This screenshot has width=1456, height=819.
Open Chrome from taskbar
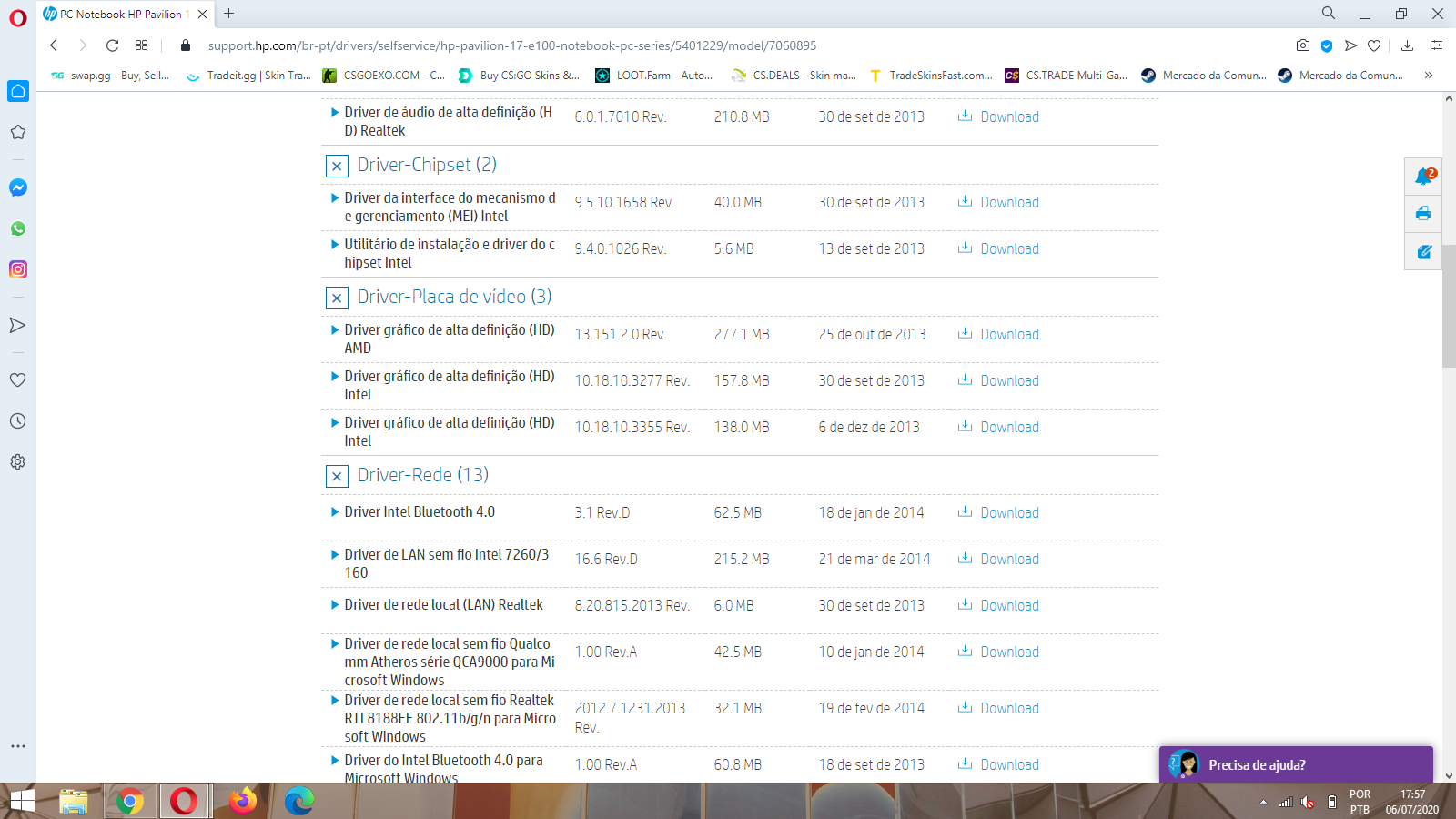[x=129, y=801]
